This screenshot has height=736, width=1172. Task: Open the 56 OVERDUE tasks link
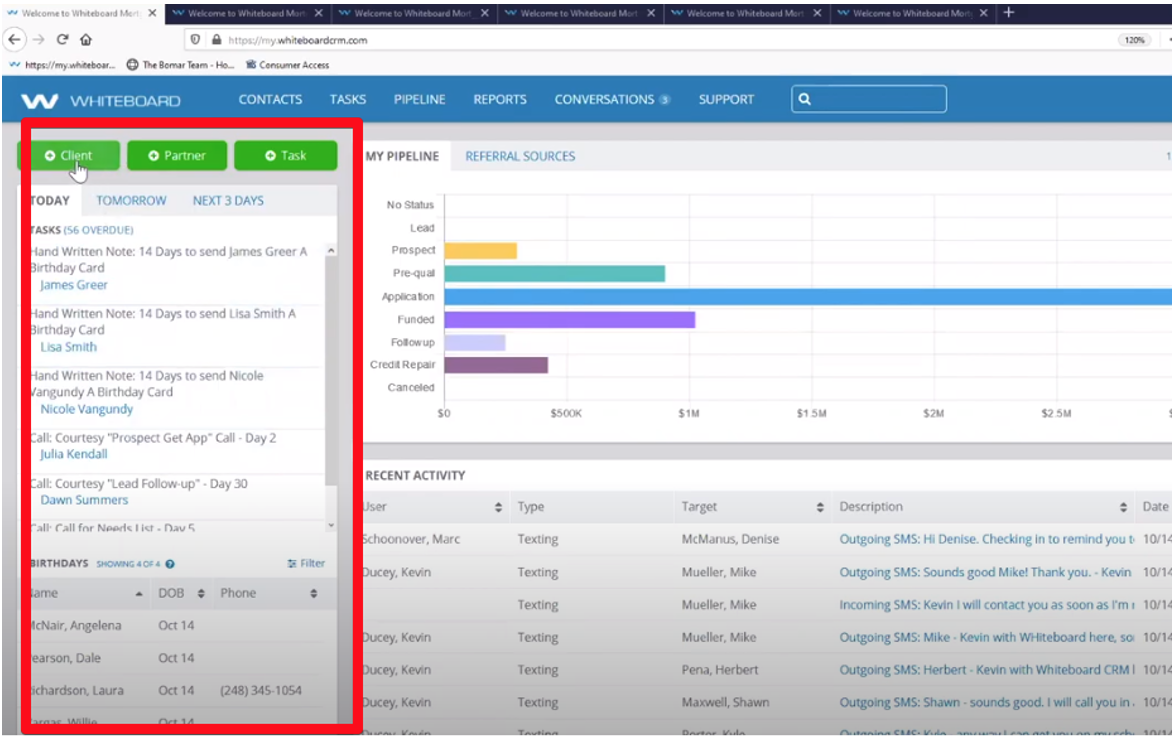[99, 230]
